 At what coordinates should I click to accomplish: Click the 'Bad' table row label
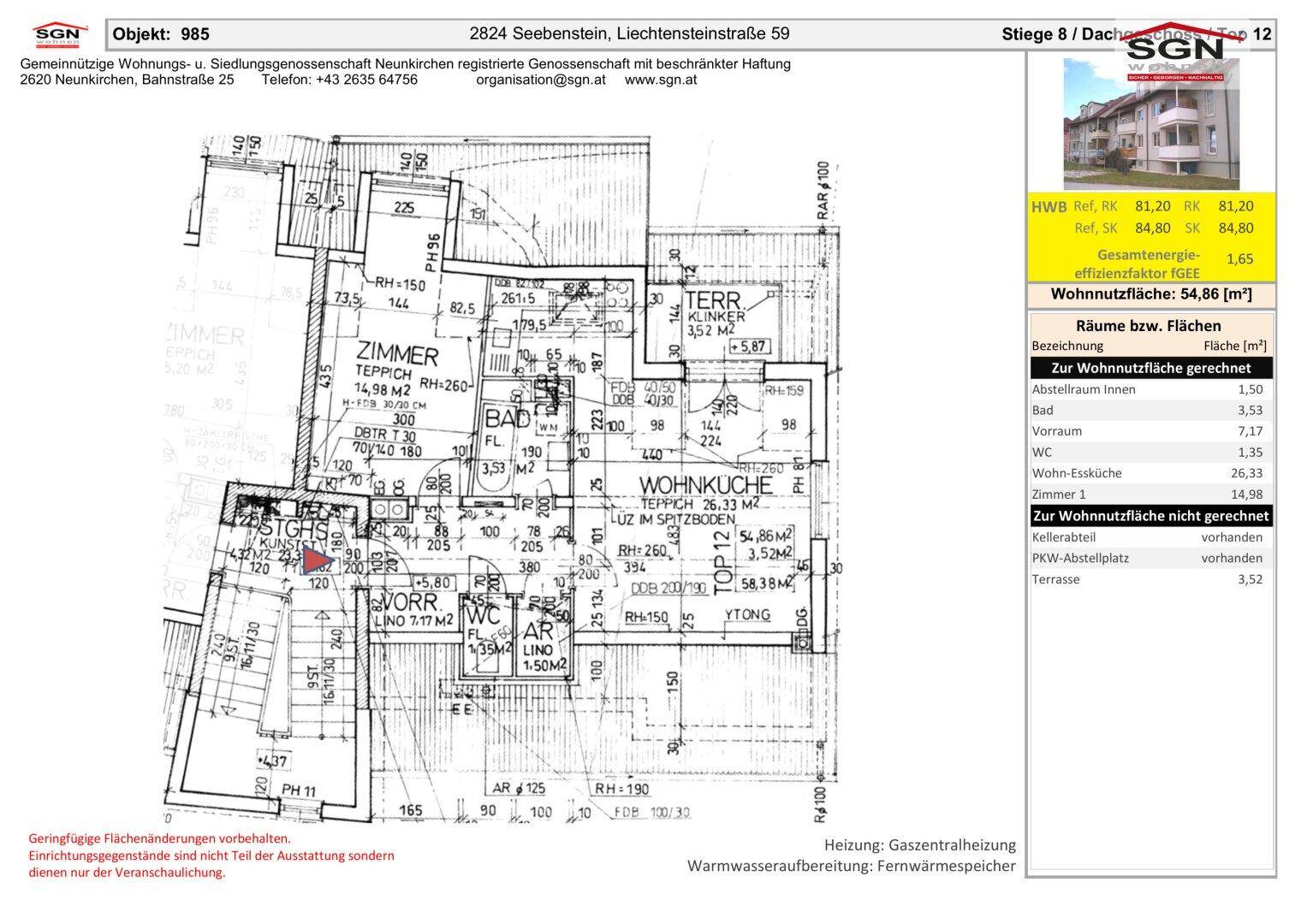[1043, 410]
